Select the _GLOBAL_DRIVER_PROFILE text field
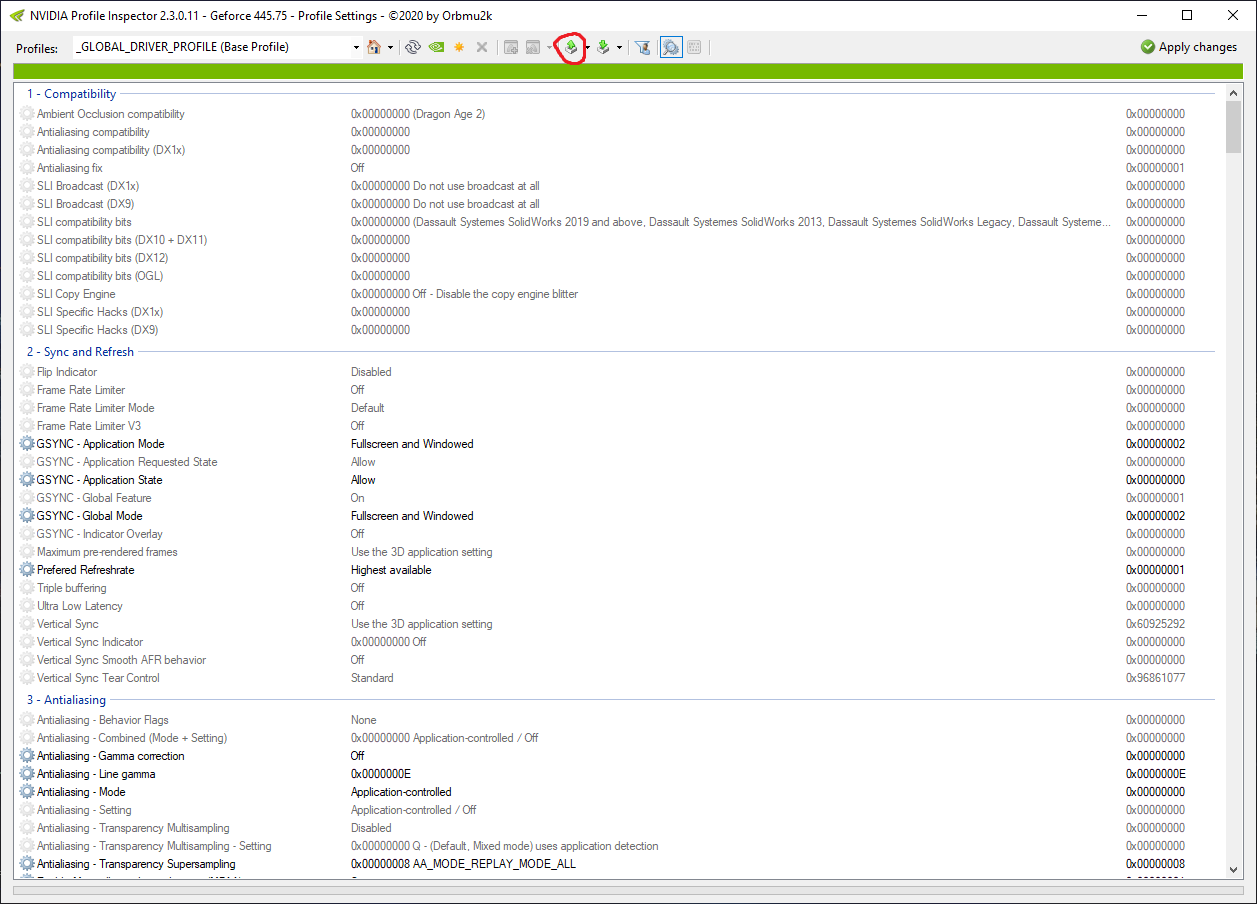This screenshot has width=1257, height=904. (x=212, y=47)
